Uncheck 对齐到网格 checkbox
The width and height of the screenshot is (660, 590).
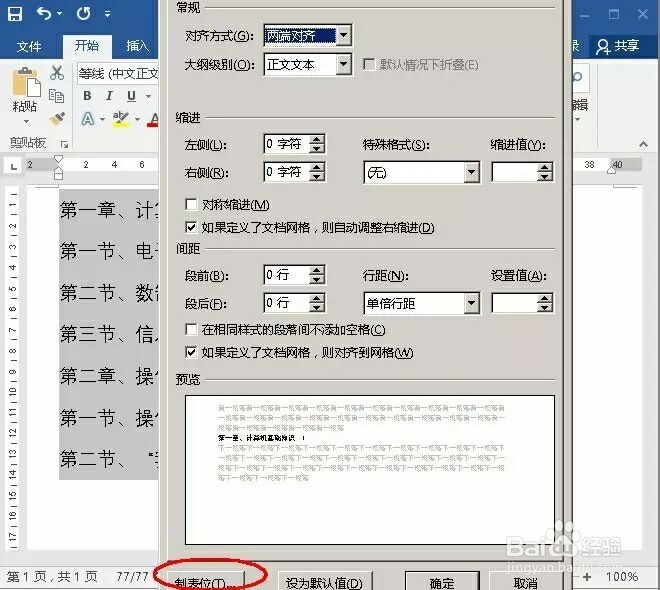191,352
